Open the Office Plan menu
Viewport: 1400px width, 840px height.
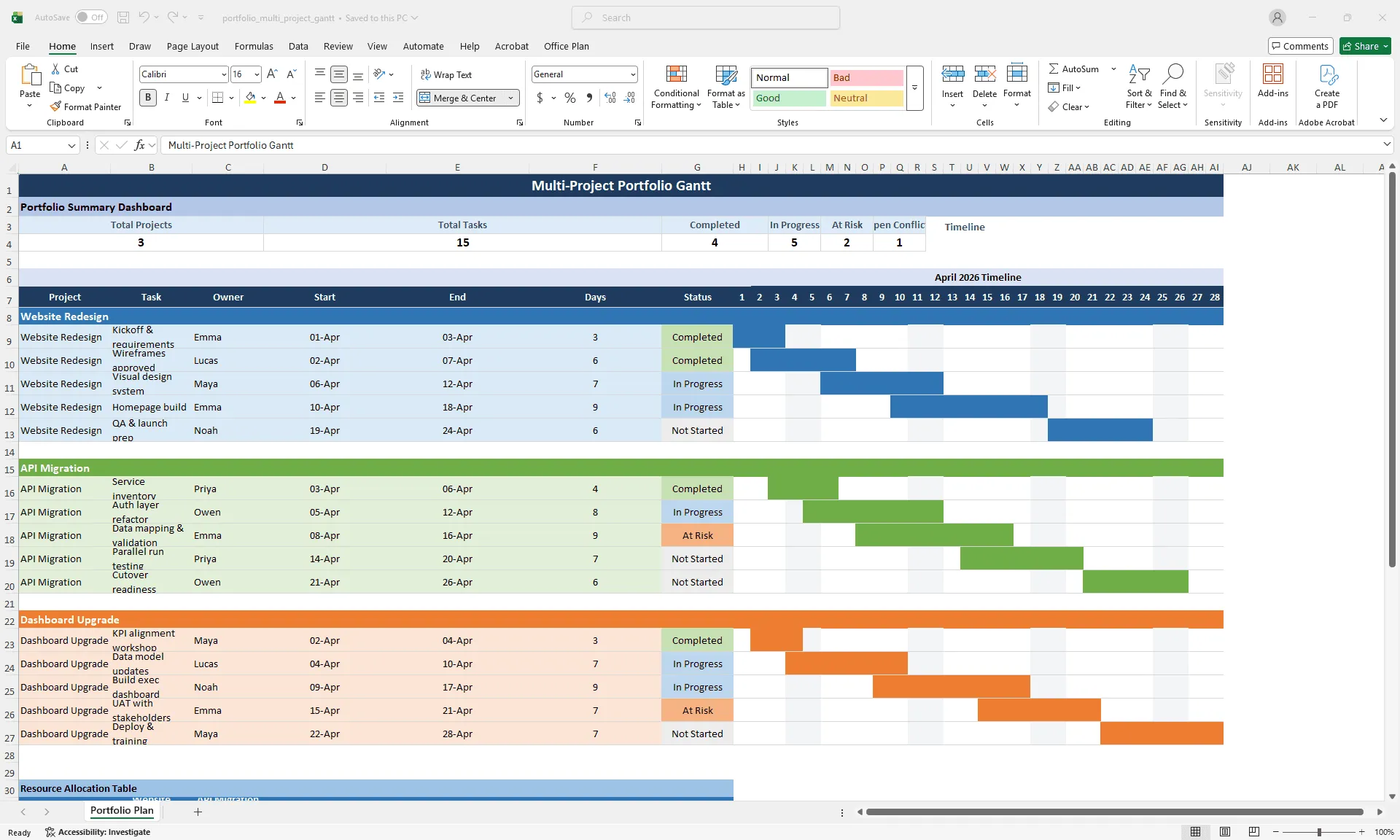(x=566, y=46)
